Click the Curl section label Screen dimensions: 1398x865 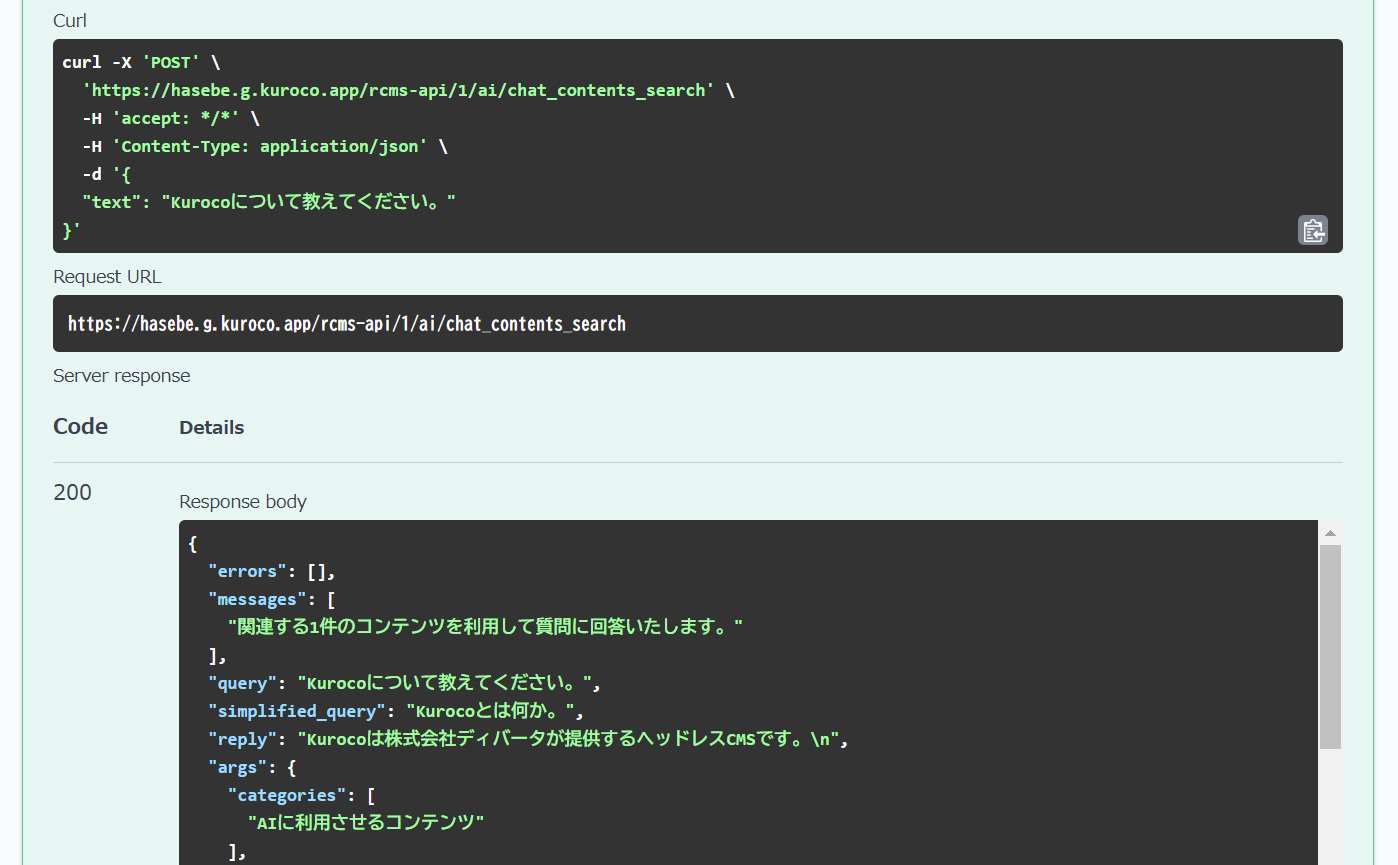[70, 20]
